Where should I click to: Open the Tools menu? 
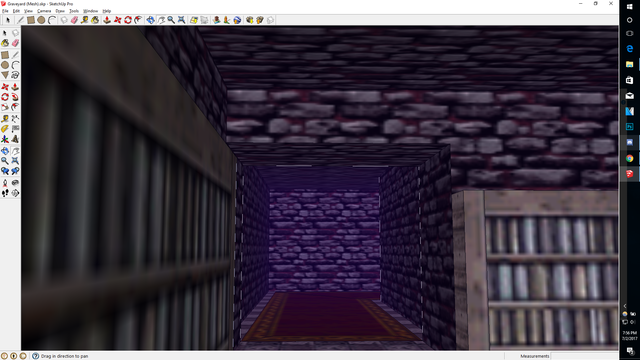(74, 11)
